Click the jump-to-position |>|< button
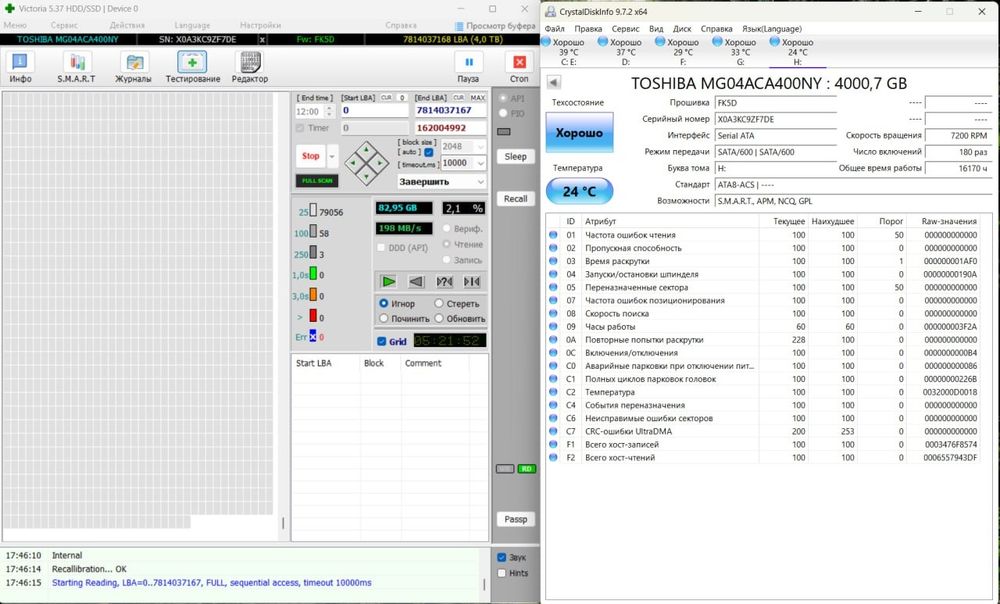The image size is (1000, 604). [472, 281]
